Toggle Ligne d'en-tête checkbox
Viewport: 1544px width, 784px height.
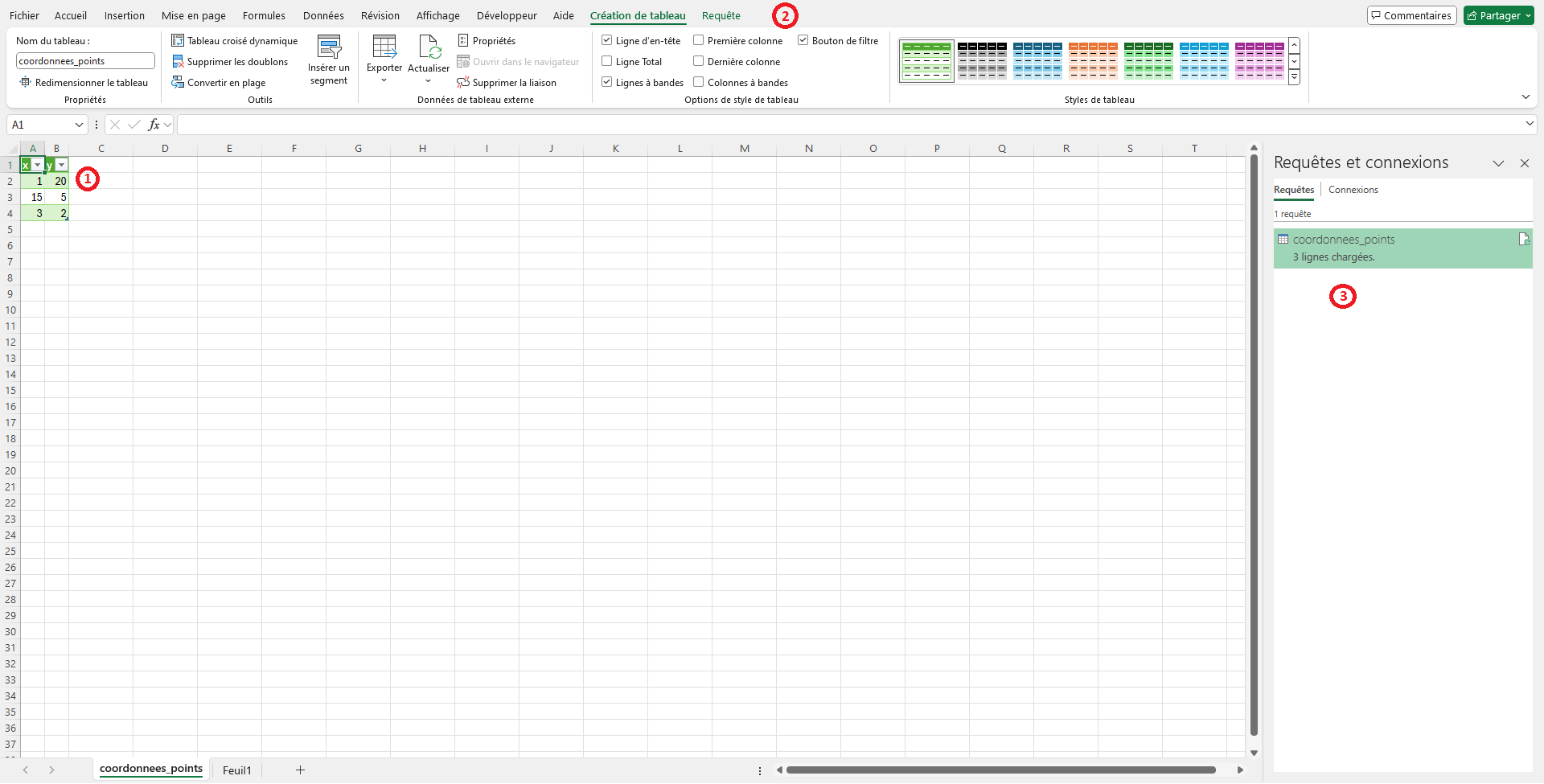point(607,40)
